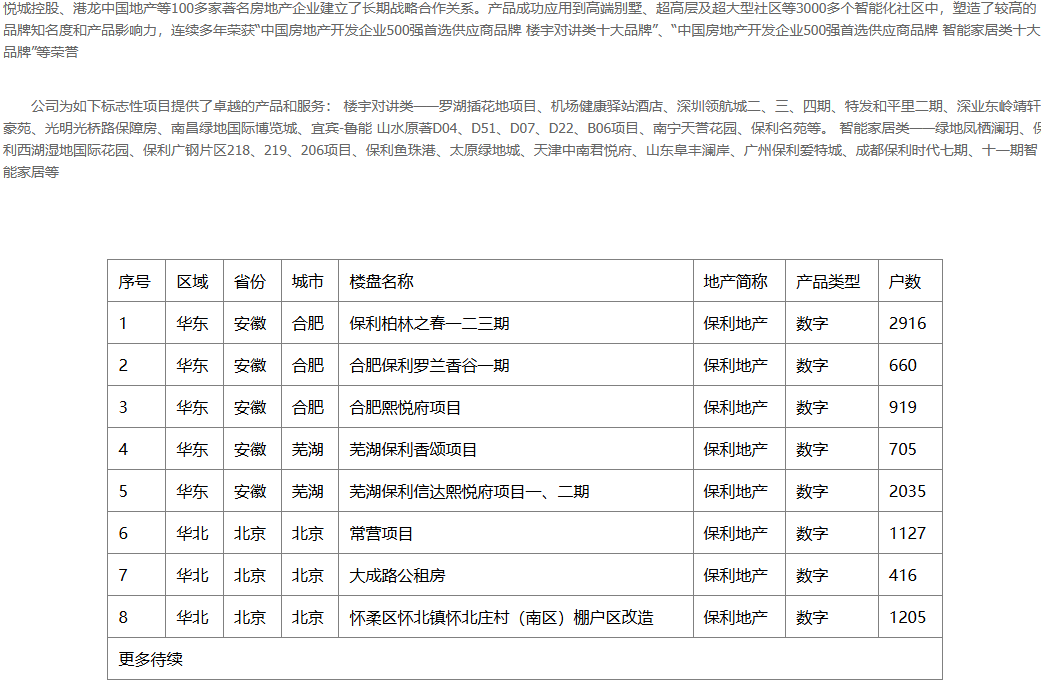This screenshot has height=680, width=1041.
Task: Click the 怀柔区怀北镇怀北庄村 棚户区改造 cell
Action: click(x=502, y=618)
